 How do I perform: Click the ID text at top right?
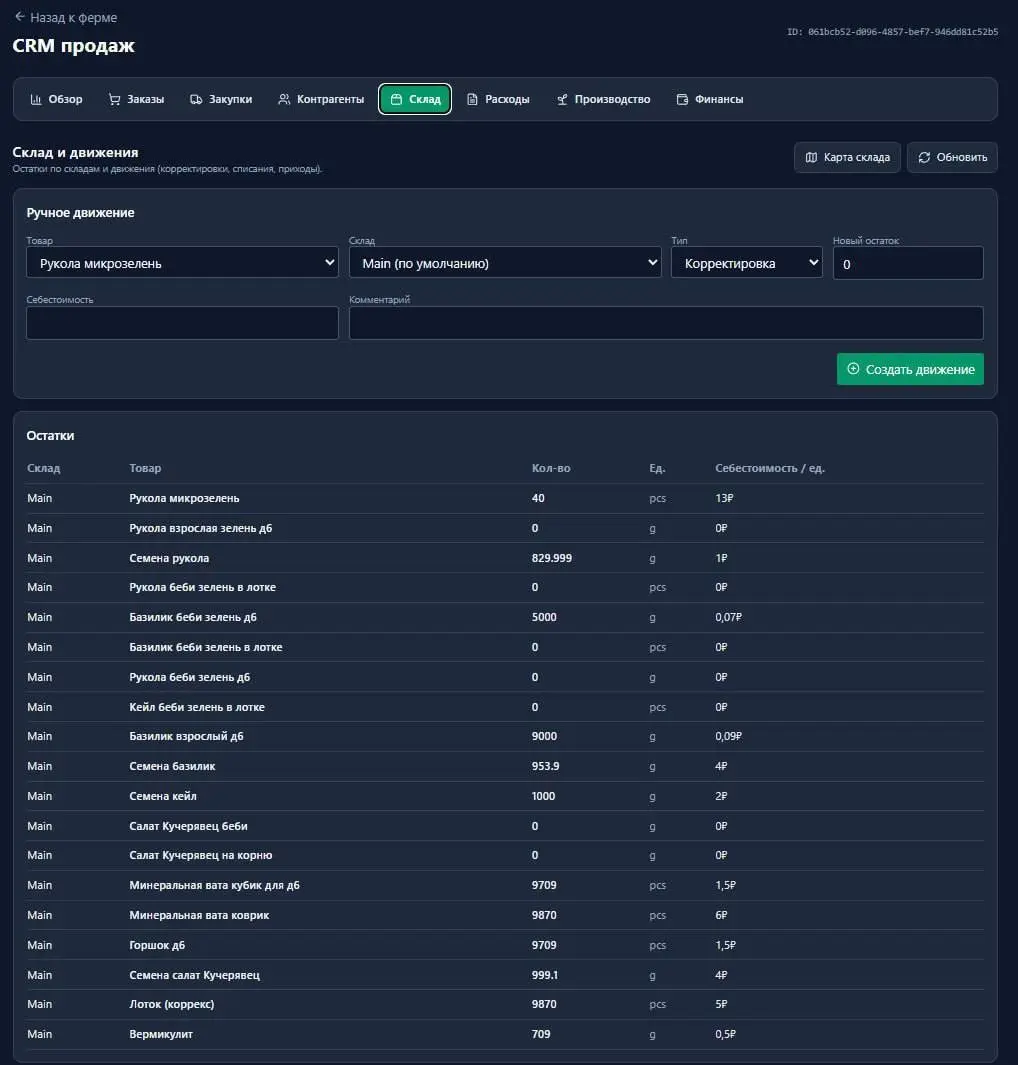pos(892,32)
